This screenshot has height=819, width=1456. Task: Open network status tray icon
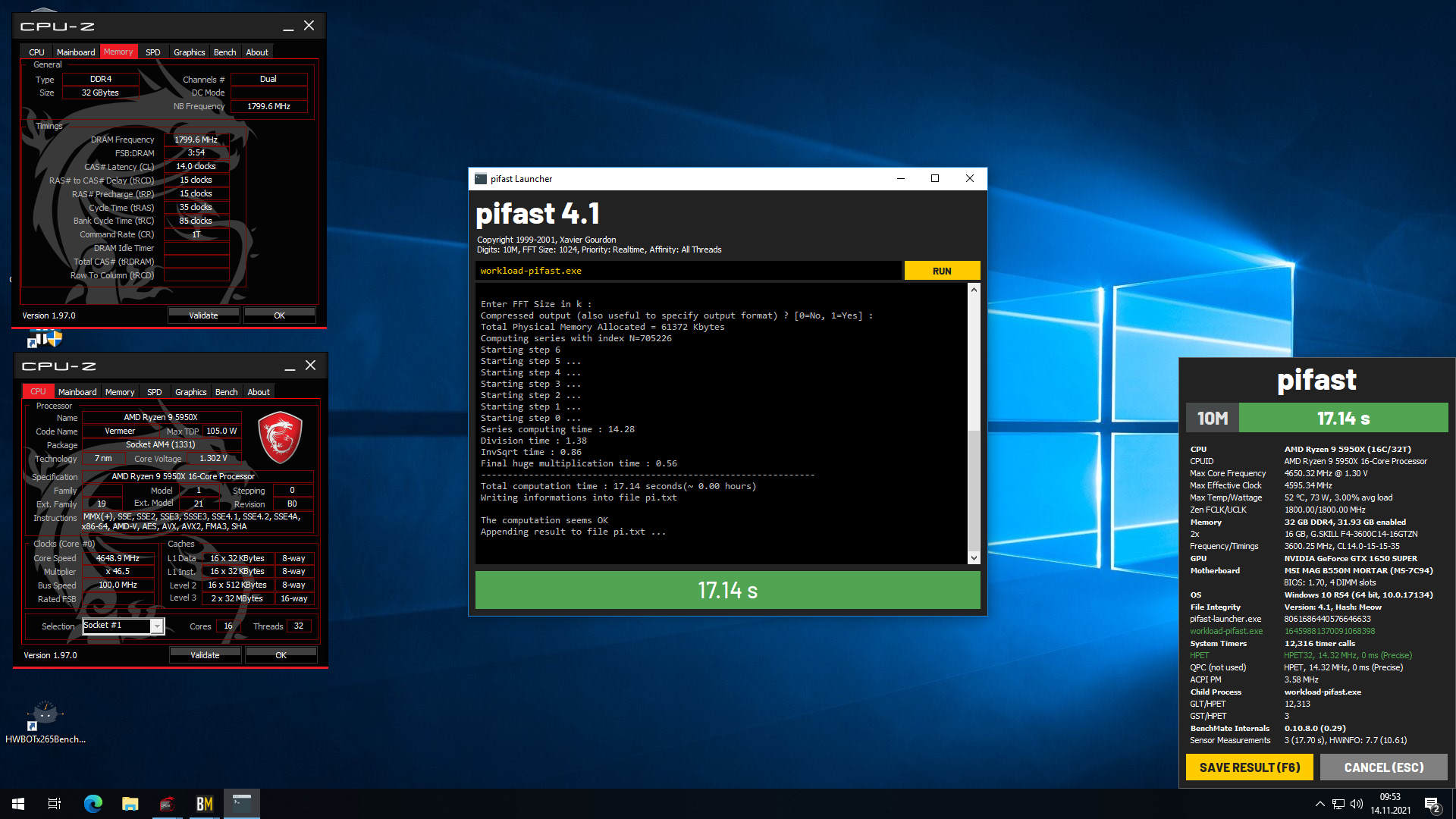(x=1338, y=804)
